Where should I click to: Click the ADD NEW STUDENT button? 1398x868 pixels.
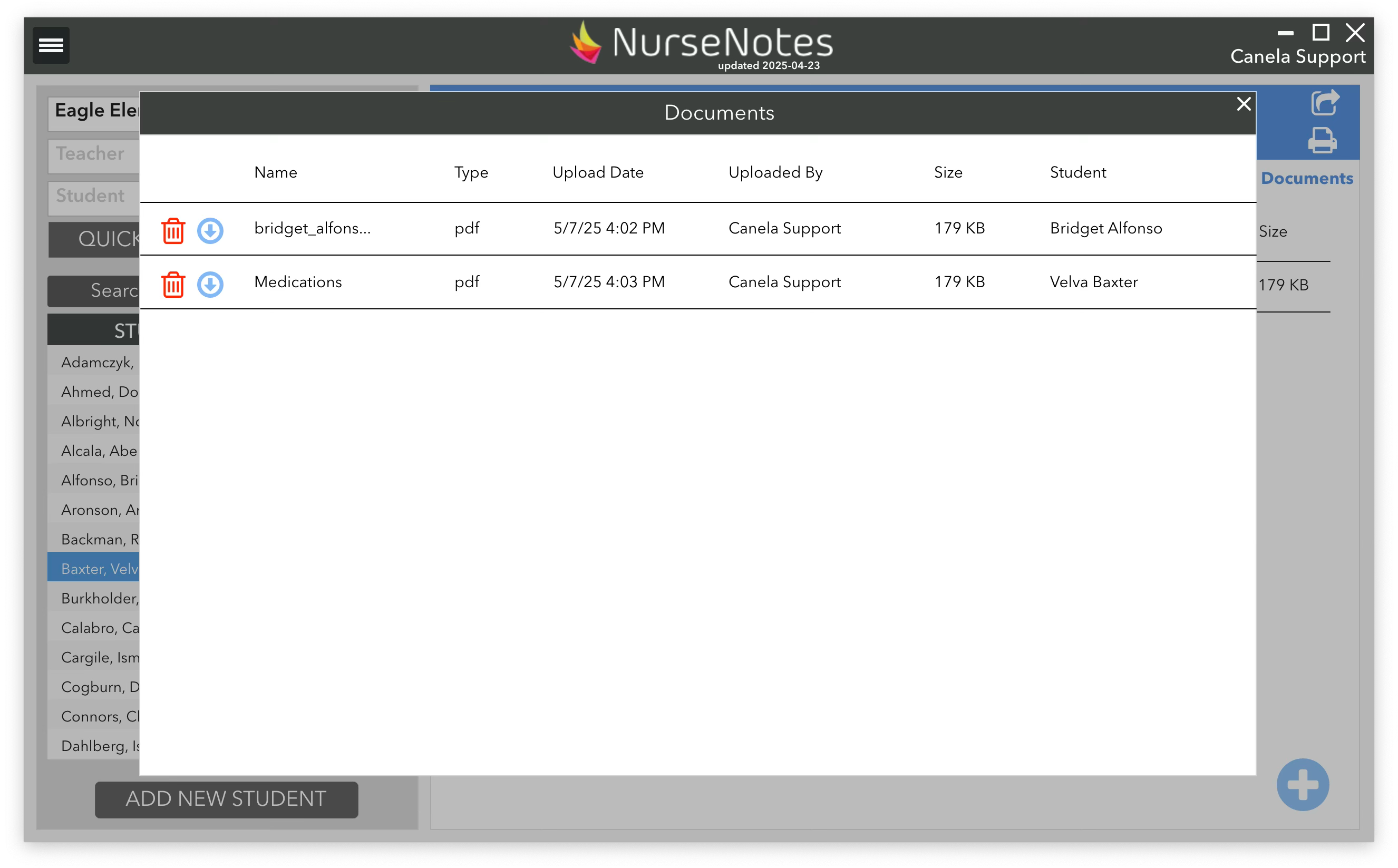(x=226, y=799)
